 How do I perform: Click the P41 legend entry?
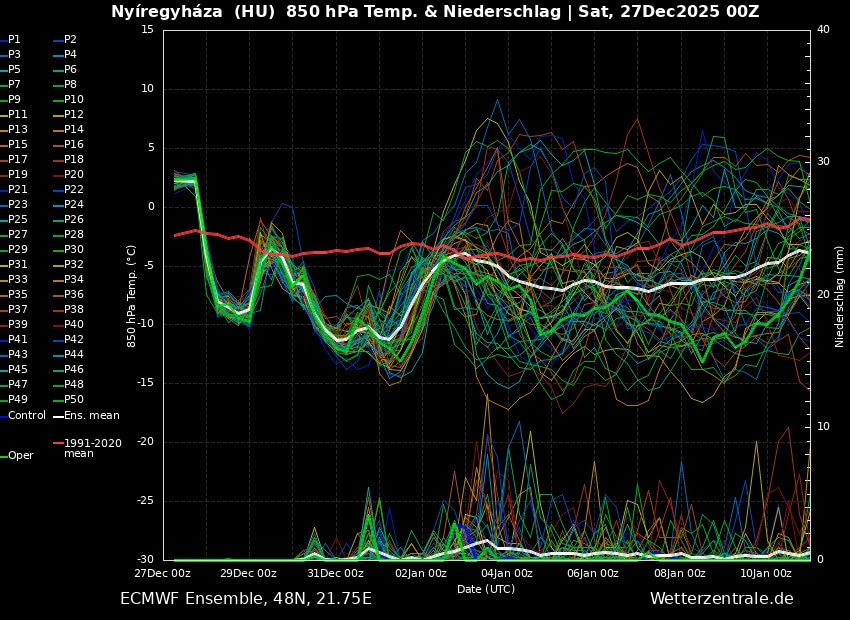(18, 339)
